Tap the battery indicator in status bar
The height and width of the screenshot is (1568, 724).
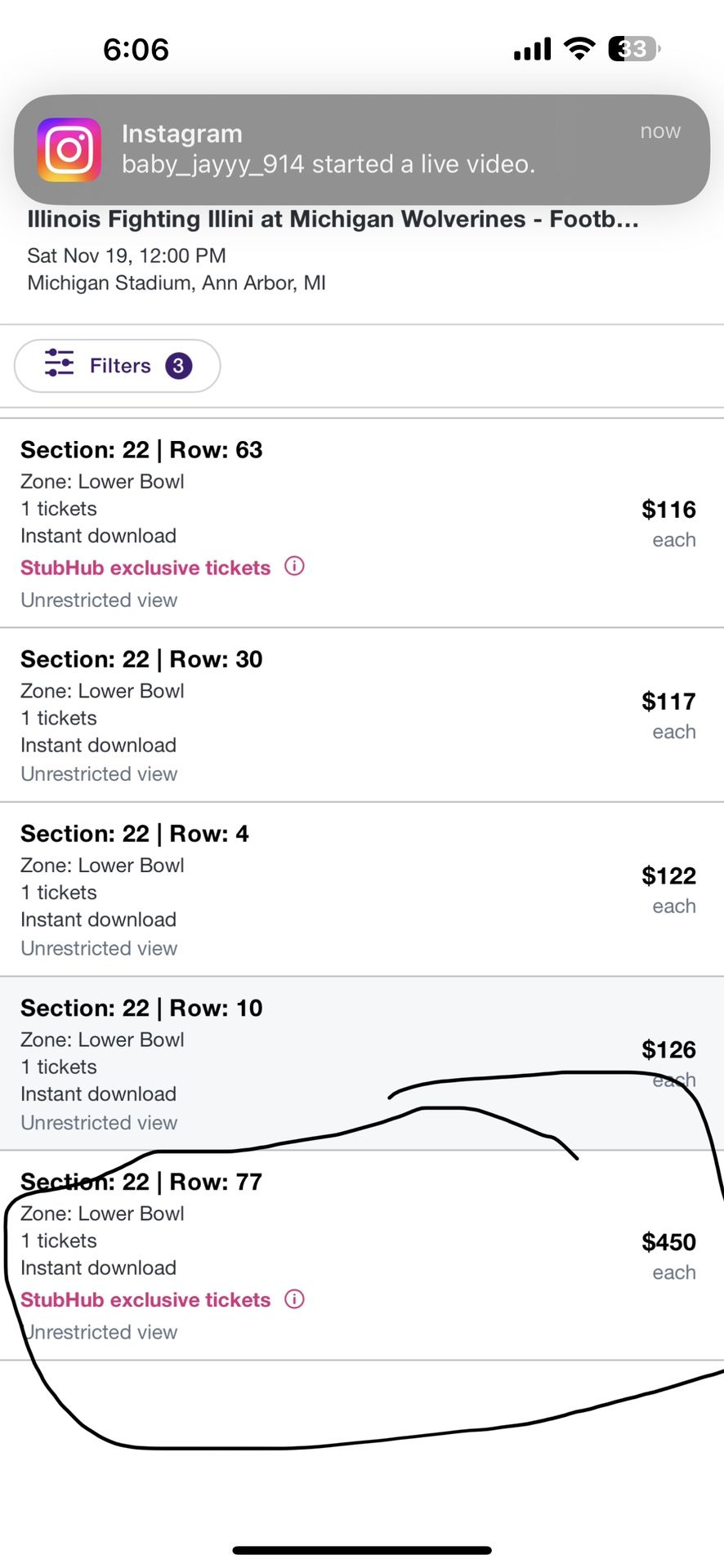[x=634, y=49]
